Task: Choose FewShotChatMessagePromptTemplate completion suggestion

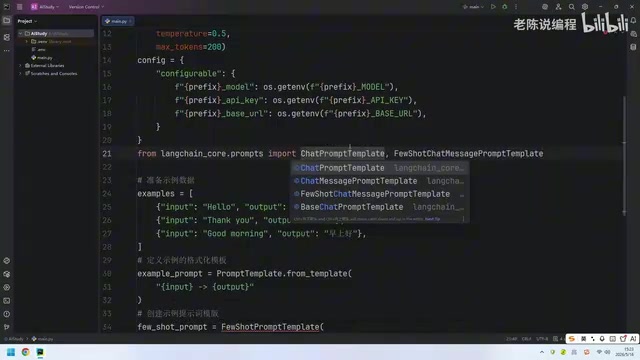Action: (x=380, y=194)
